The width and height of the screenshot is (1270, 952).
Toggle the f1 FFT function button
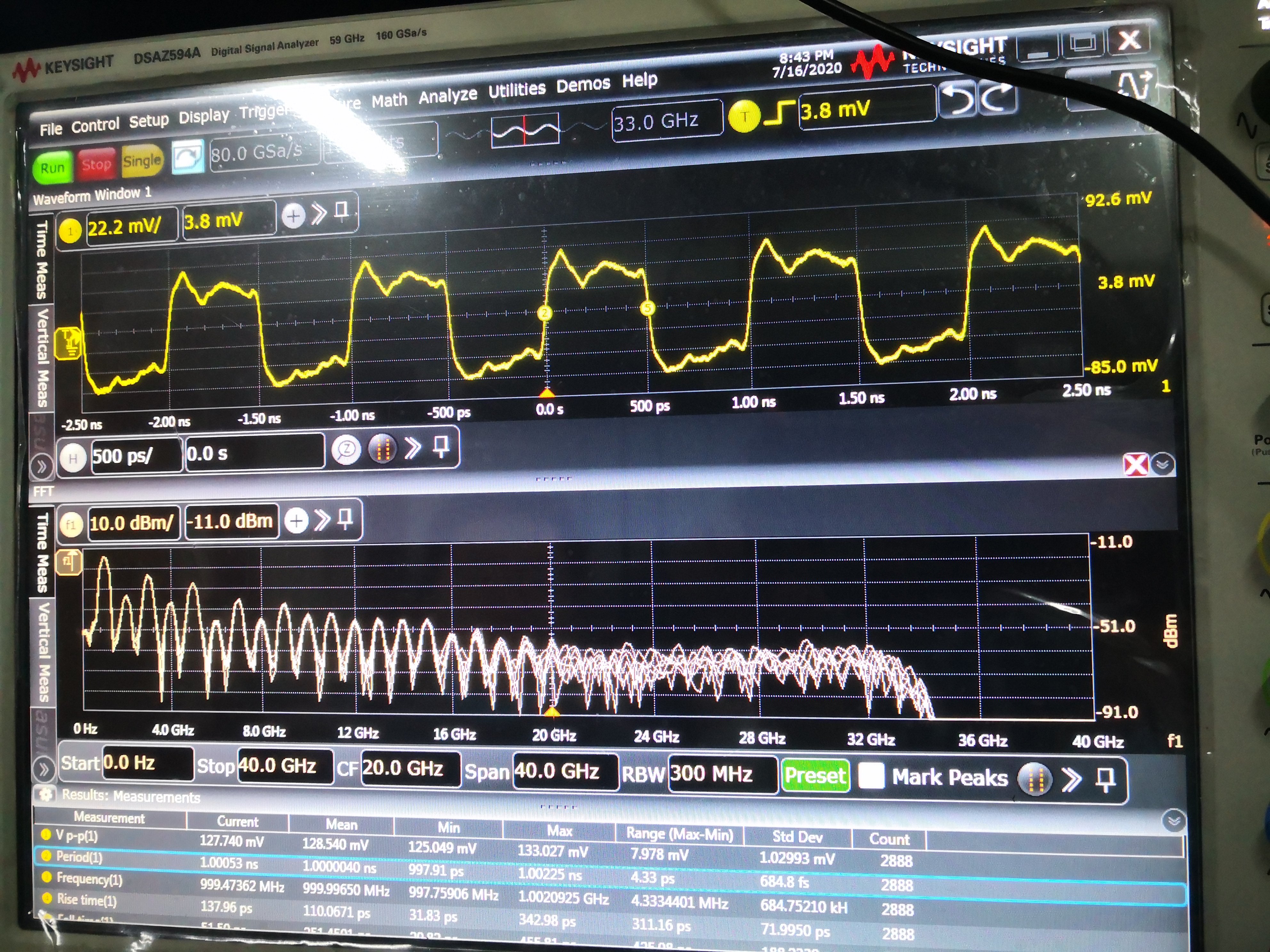[71, 525]
